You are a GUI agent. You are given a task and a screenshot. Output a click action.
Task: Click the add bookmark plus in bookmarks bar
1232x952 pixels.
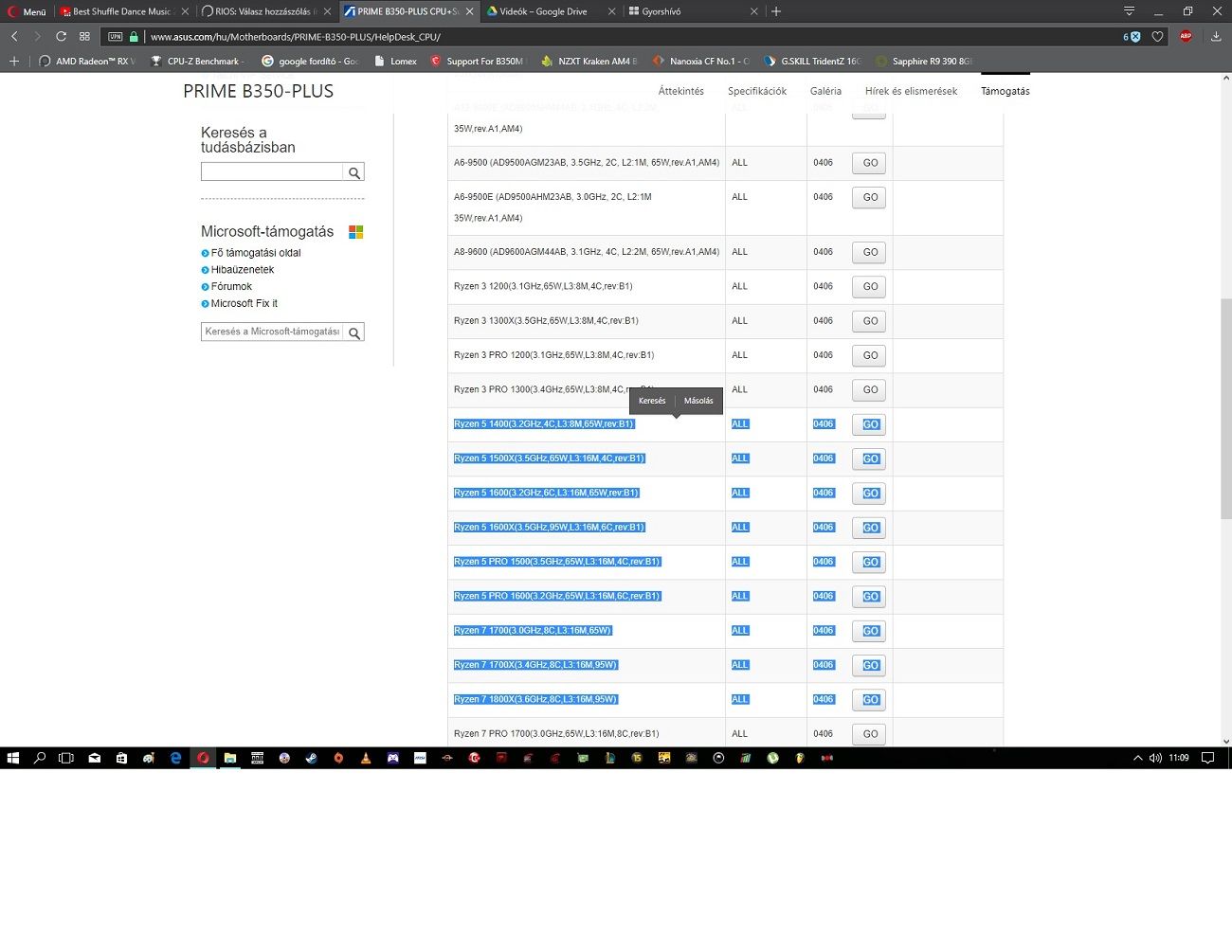click(13, 61)
